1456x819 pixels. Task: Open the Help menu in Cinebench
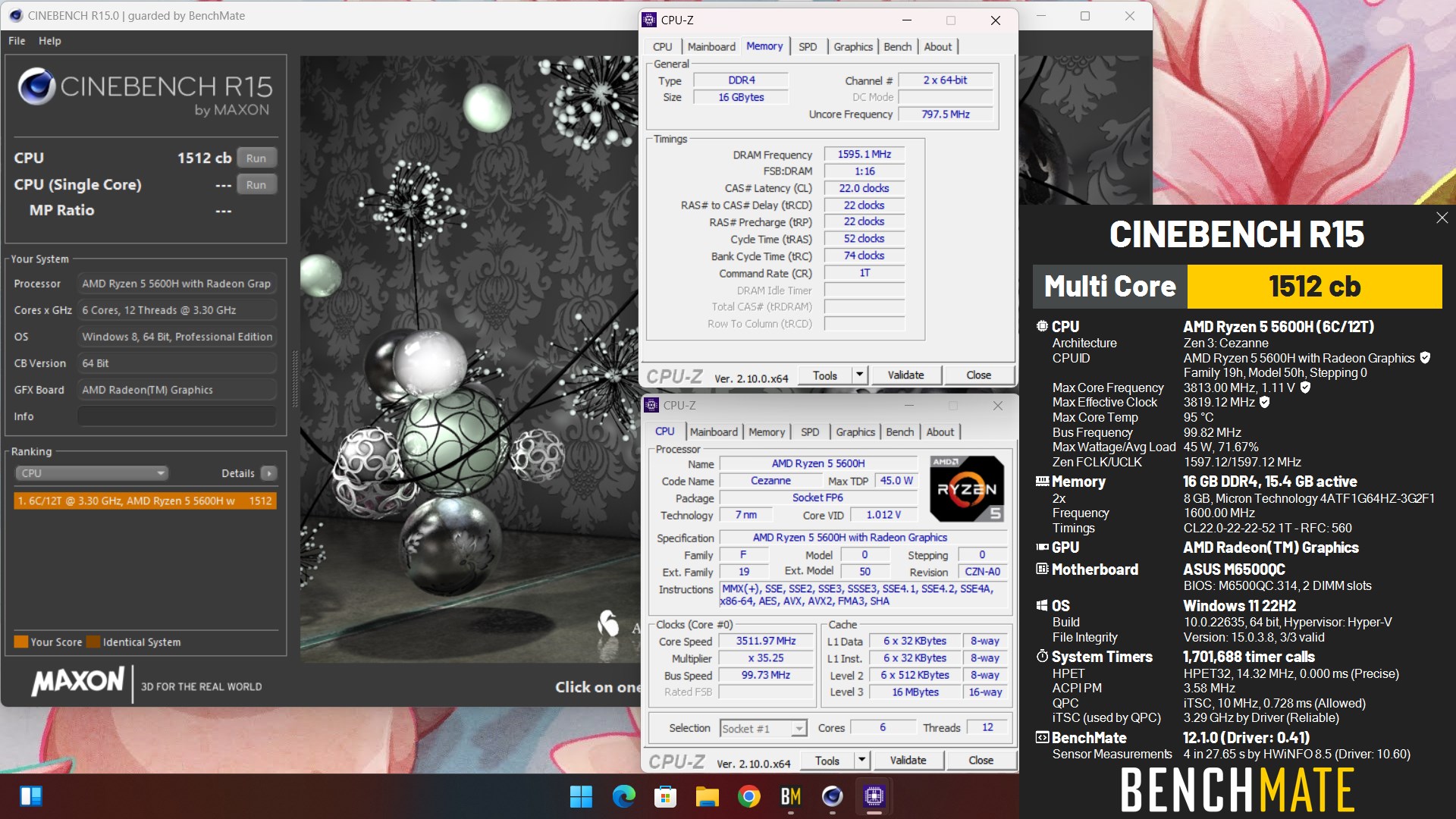[x=50, y=41]
